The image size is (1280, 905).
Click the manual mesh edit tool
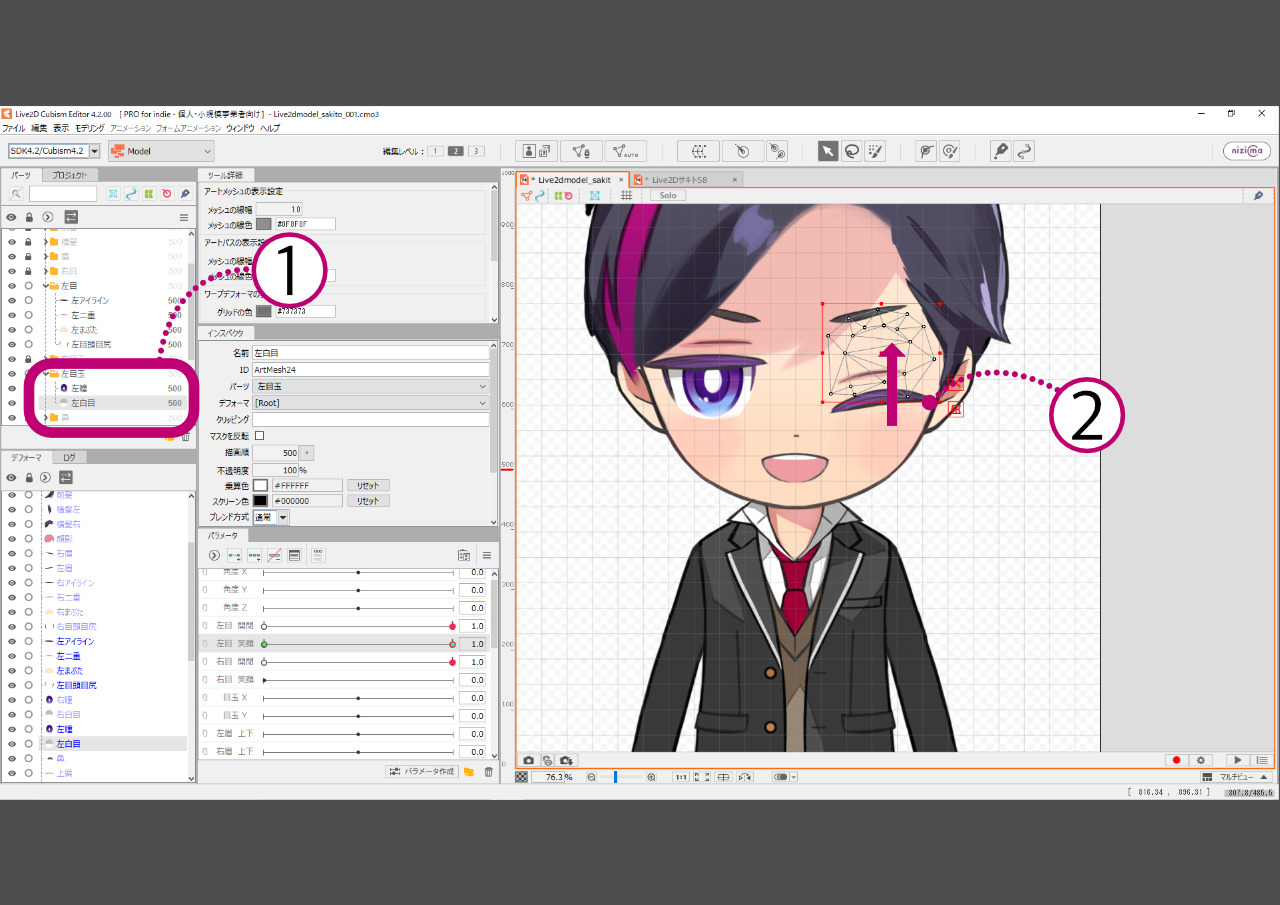tap(581, 151)
